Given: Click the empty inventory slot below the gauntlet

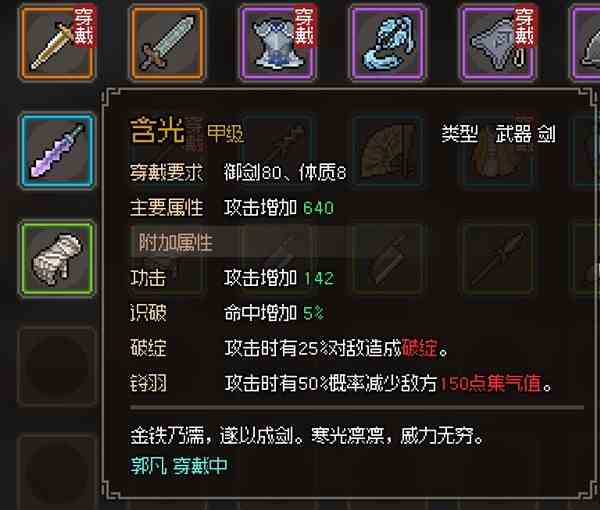Looking at the screenshot, I should coord(57,366).
